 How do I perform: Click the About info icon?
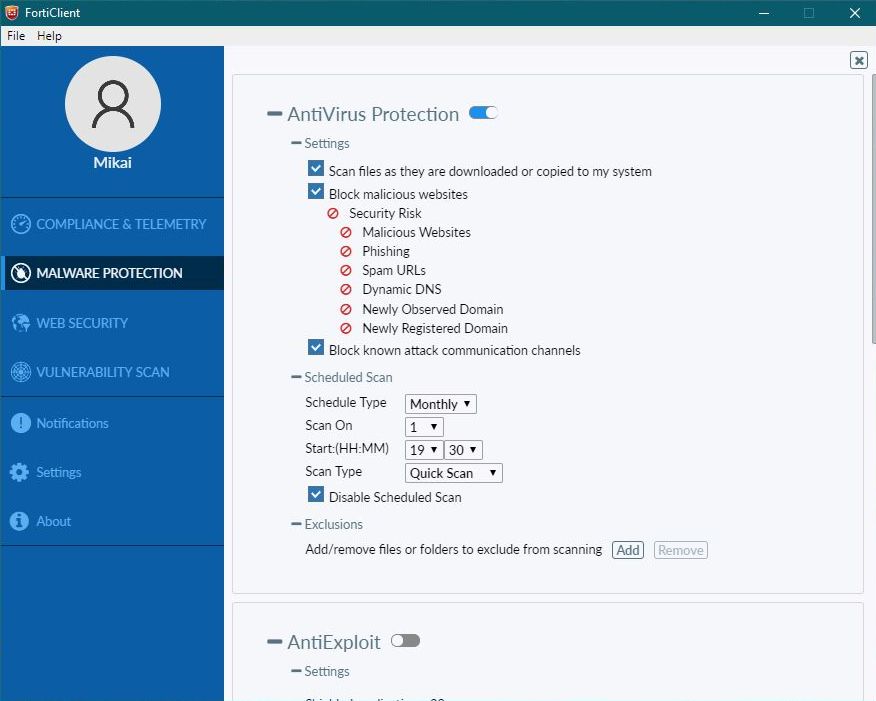[19, 521]
